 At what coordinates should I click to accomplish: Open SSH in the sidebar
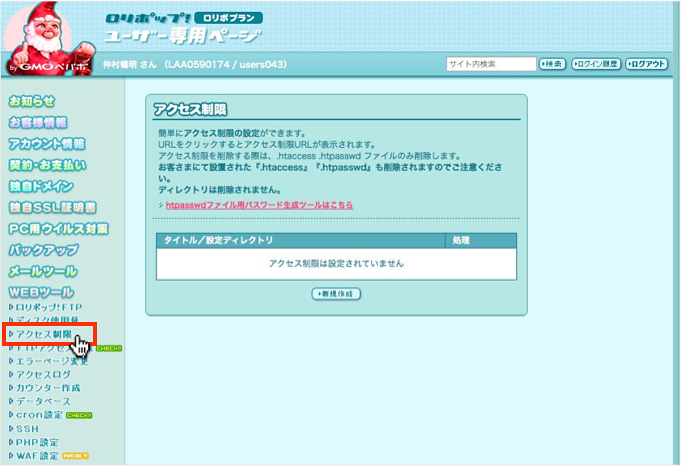(x=27, y=429)
